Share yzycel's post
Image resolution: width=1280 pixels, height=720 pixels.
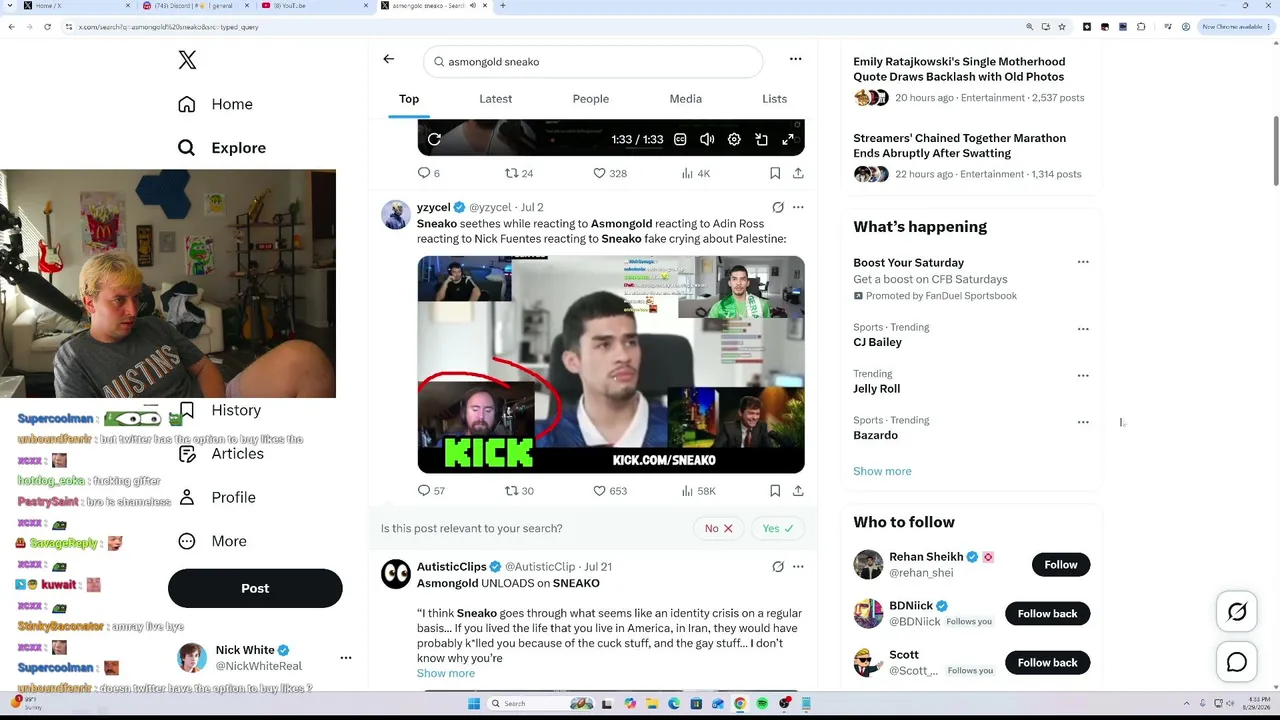coord(798,491)
